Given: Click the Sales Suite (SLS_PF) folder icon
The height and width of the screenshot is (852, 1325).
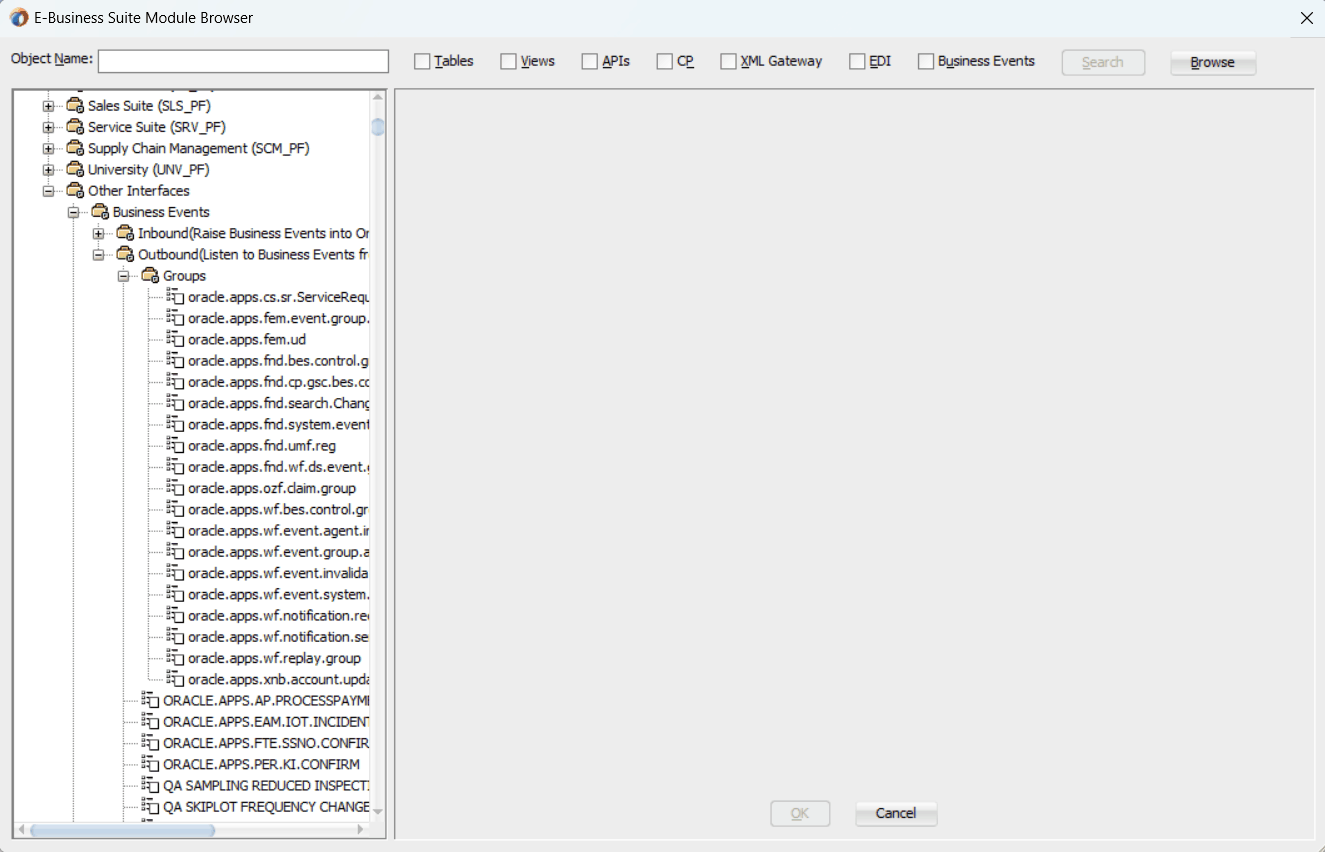Looking at the screenshot, I should pos(75,106).
